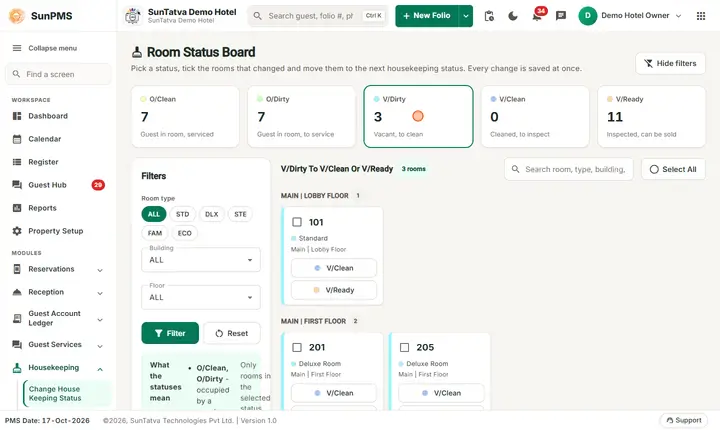
Task: Click the 3 rooms count badge
Action: tap(414, 169)
